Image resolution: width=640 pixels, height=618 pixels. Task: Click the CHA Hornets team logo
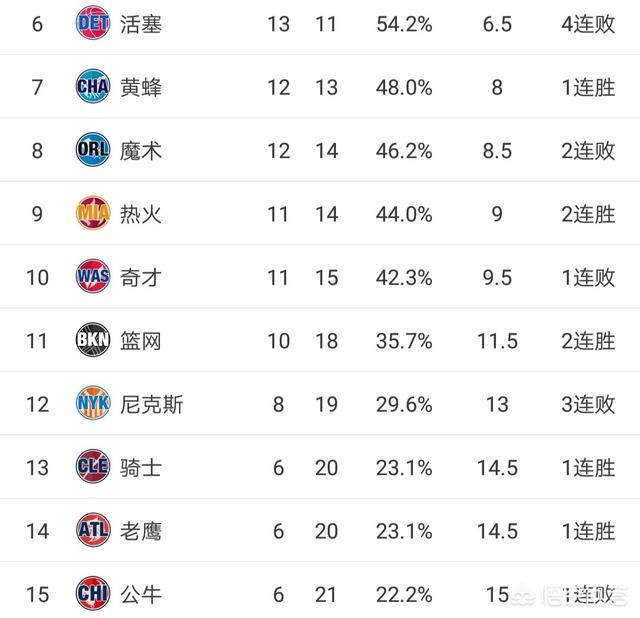click(93, 86)
